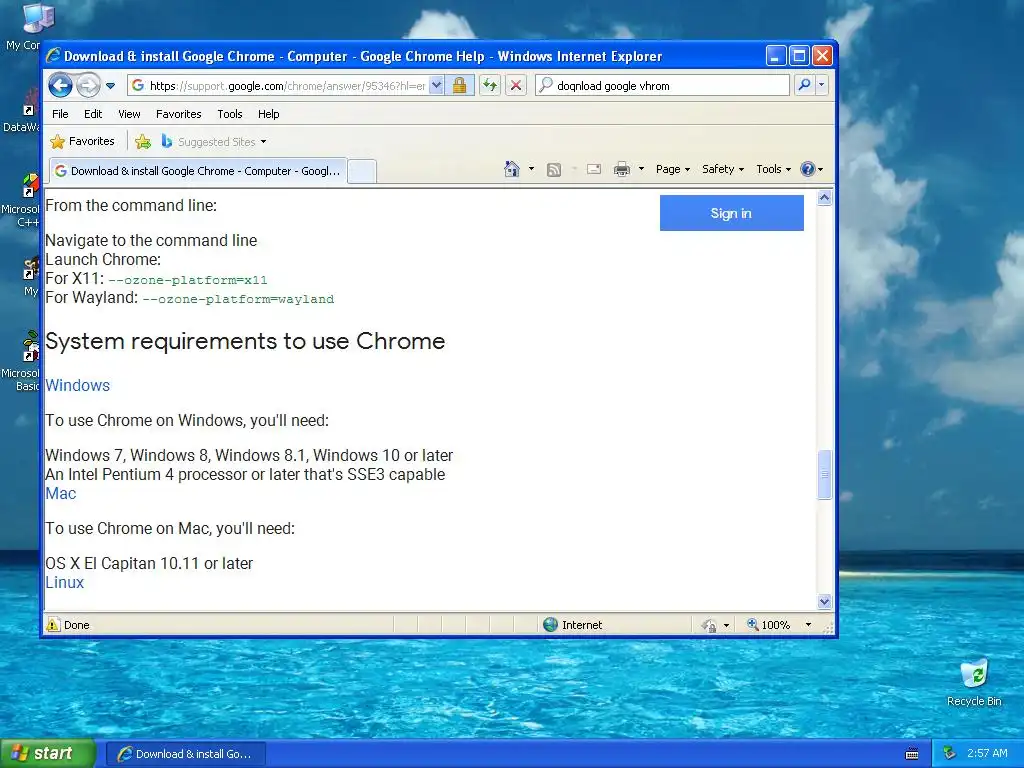
Task: Click the blue Help question mark icon
Action: click(x=808, y=169)
